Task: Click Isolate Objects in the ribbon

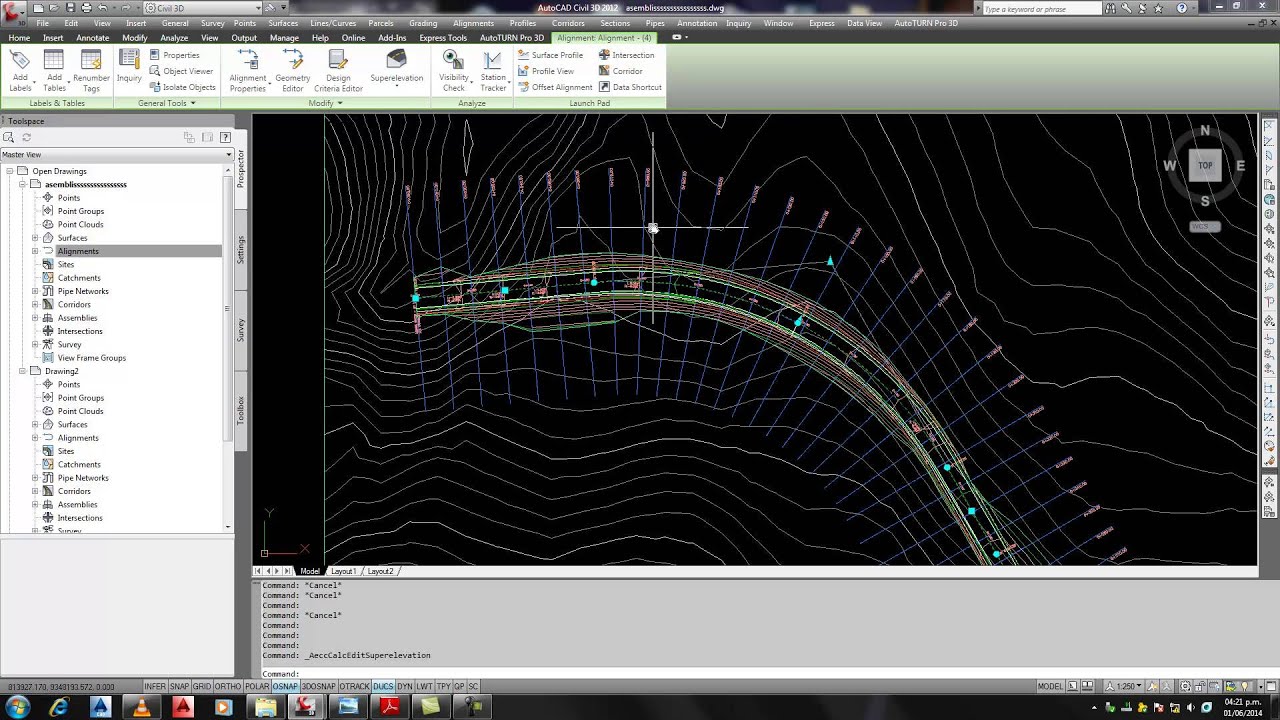Action: point(182,87)
